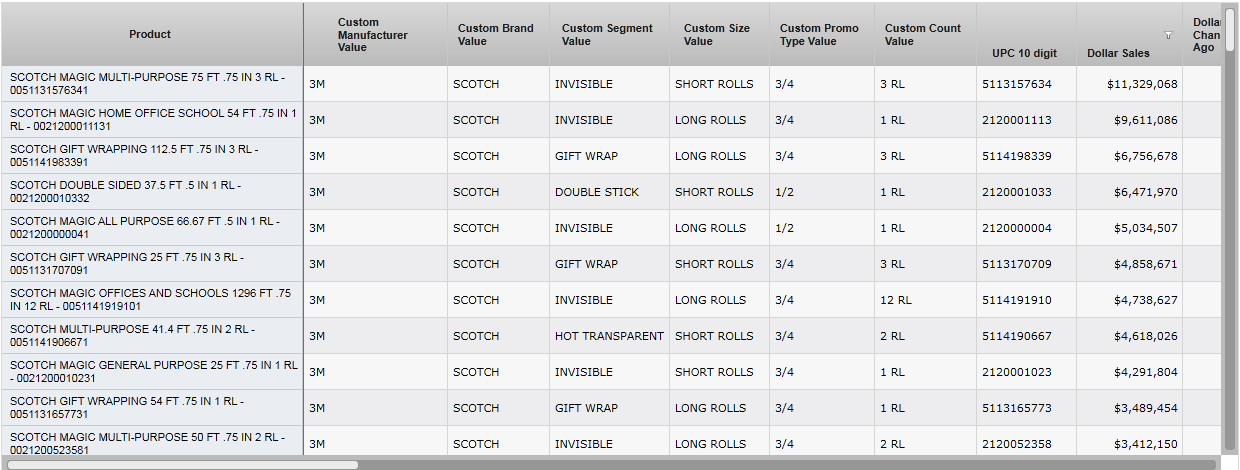Click the filter icon in Dollar Sales header

click(x=1168, y=35)
